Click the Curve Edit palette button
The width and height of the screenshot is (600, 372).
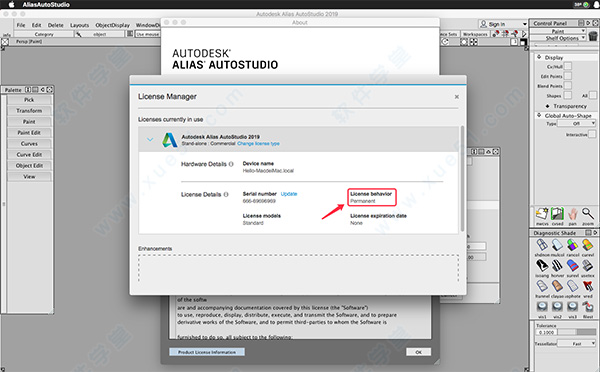point(29,155)
